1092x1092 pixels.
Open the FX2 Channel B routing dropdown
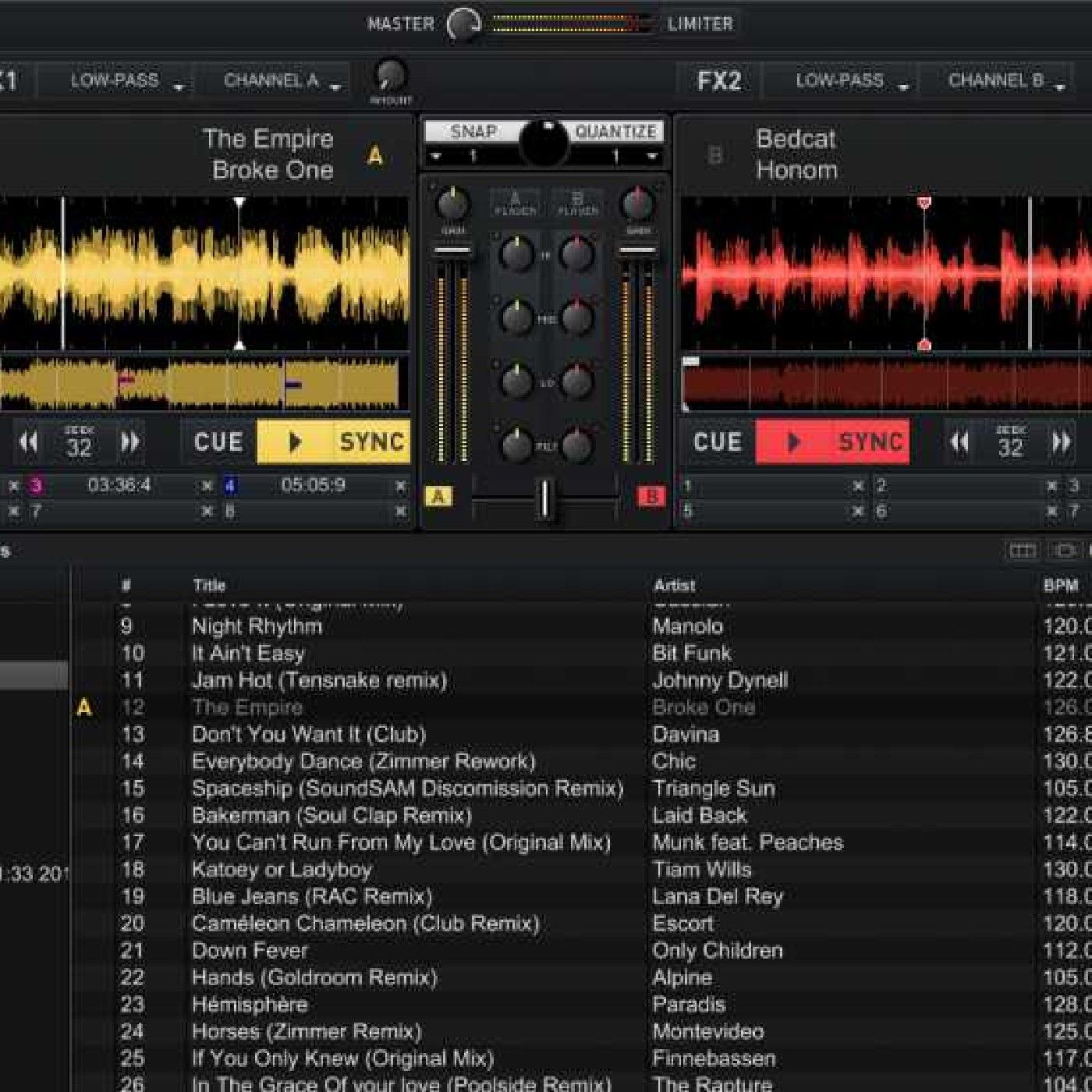pos(1001,80)
